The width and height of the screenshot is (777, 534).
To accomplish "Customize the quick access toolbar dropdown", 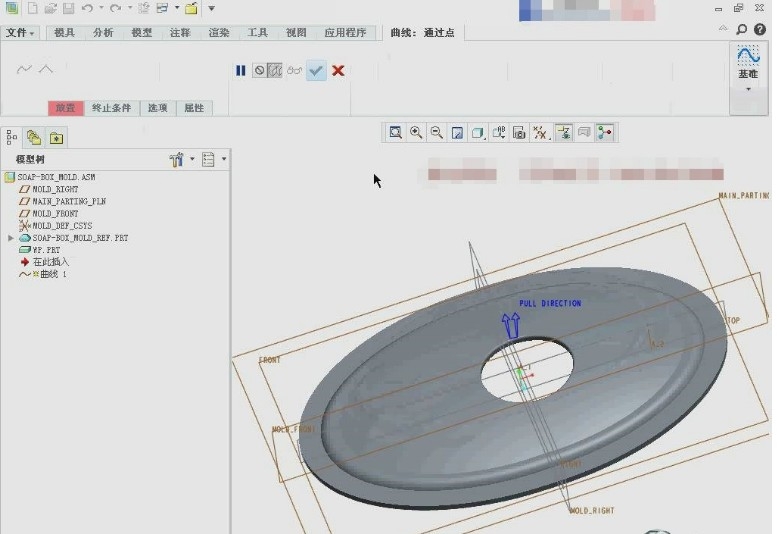I will pos(211,8).
